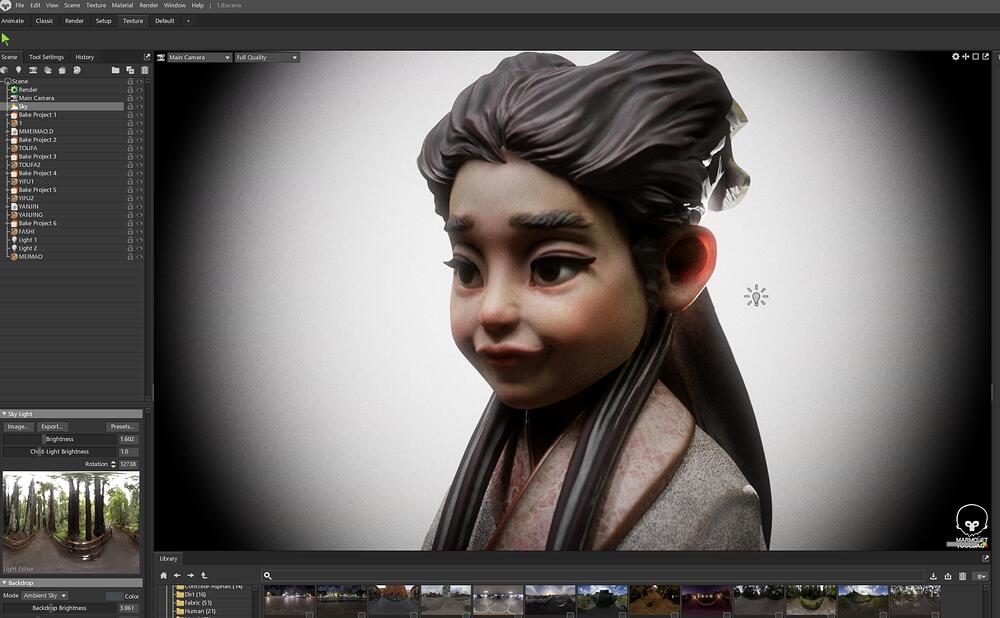Navigate back in the Library
Image resolution: width=1000 pixels, height=618 pixels.
(177, 575)
